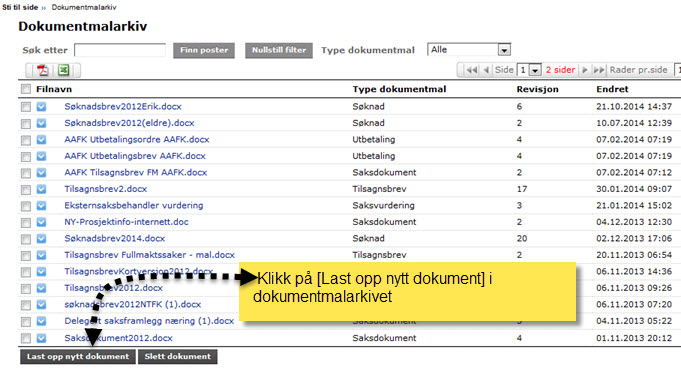Viewport: 681px width, 380px height.
Task: Export list as PDF icon
Action: click(43, 70)
